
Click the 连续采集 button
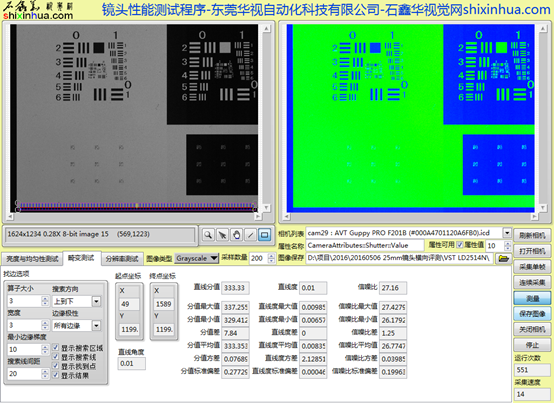pos(532,282)
